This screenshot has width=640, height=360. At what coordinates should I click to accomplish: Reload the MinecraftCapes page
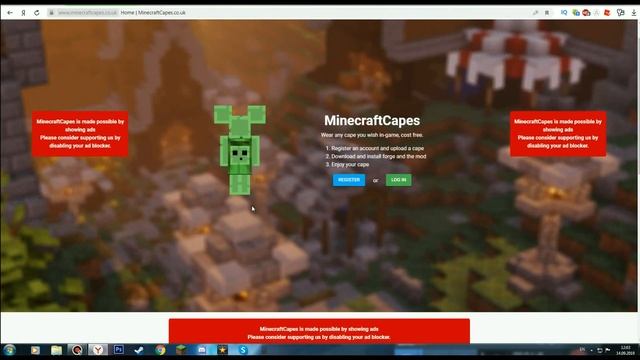point(37,13)
